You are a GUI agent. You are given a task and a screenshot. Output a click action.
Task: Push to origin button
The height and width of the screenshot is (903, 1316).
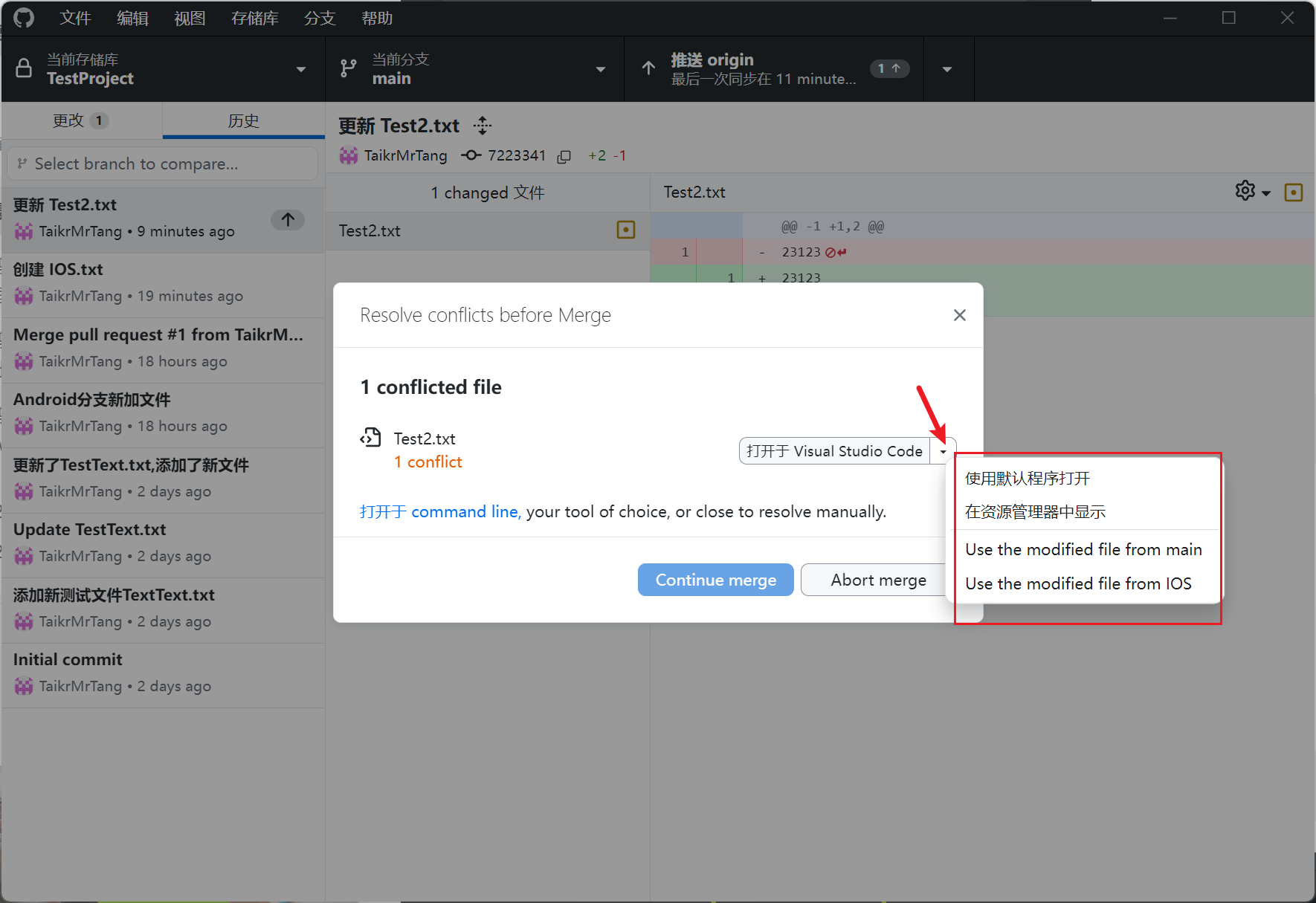(x=774, y=69)
